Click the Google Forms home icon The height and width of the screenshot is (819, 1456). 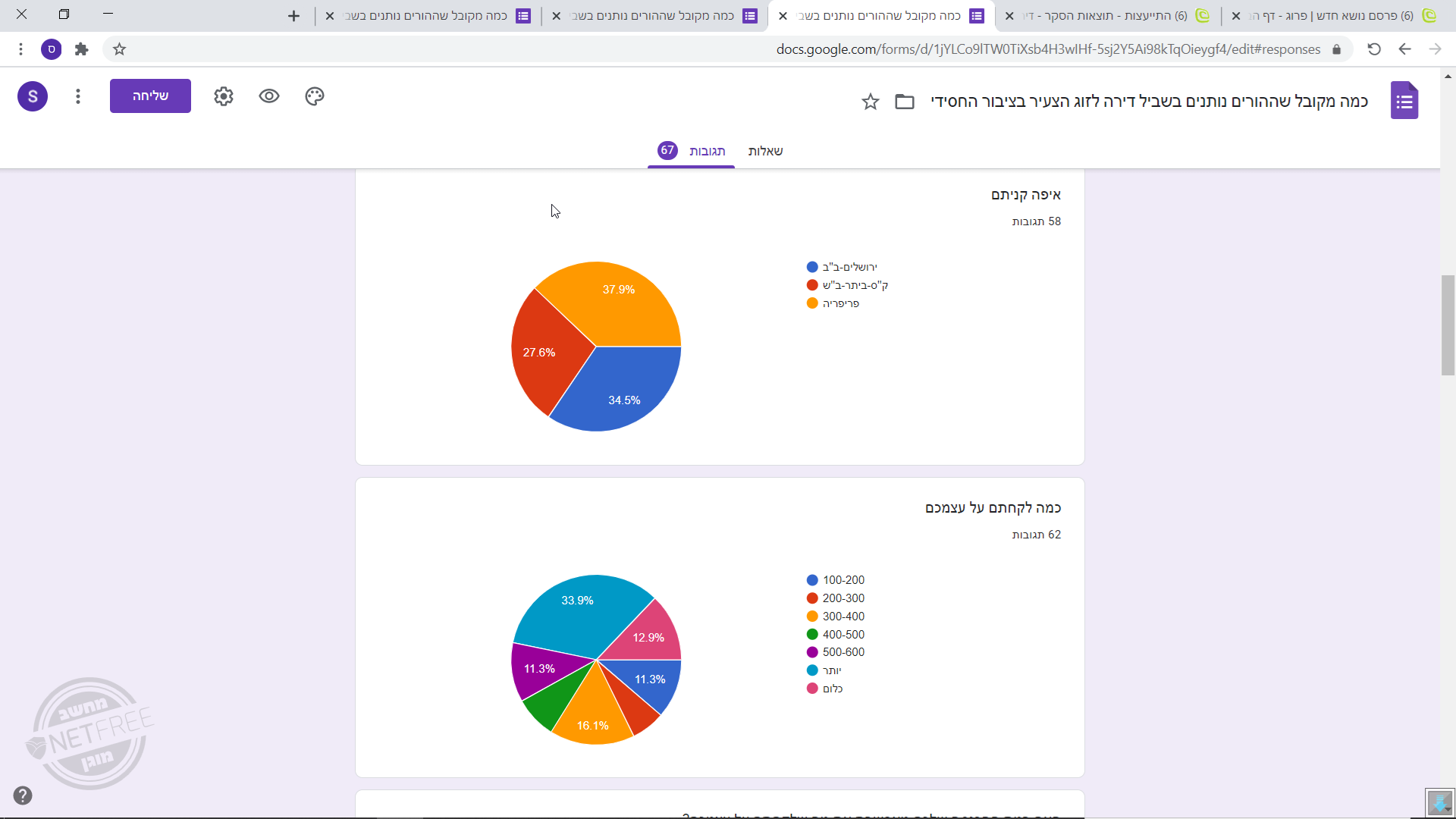[1404, 101]
